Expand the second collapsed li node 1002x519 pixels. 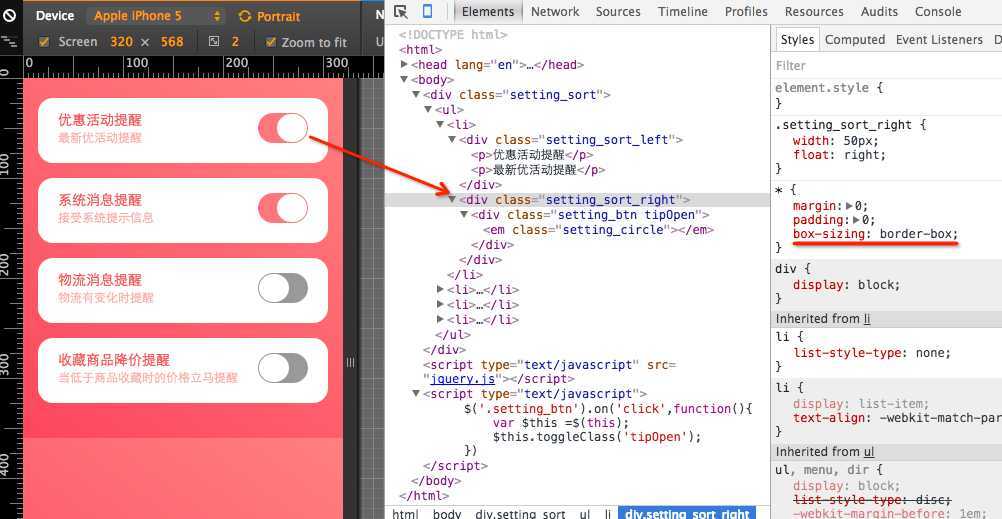(440, 304)
